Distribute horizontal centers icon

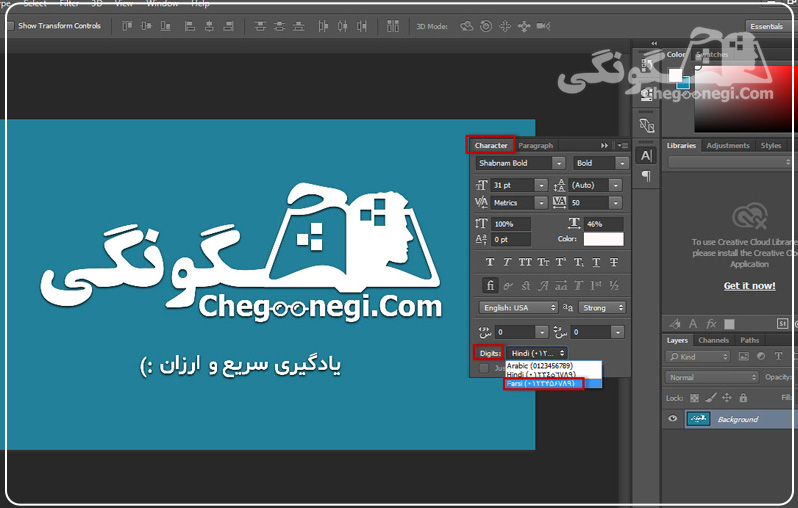[x=343, y=26]
